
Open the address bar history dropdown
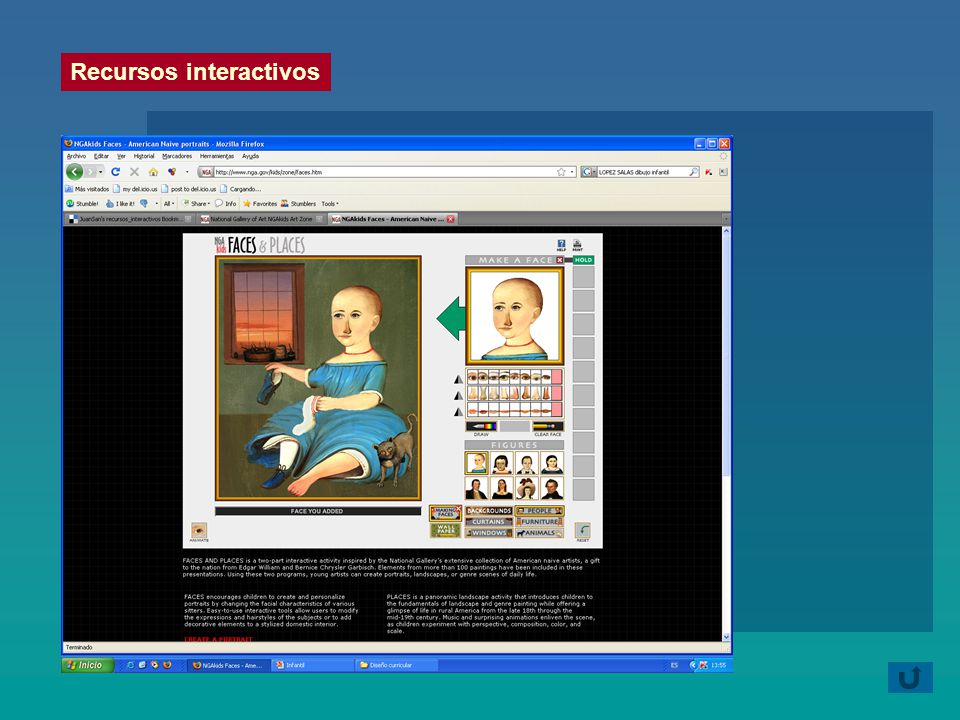click(x=572, y=172)
